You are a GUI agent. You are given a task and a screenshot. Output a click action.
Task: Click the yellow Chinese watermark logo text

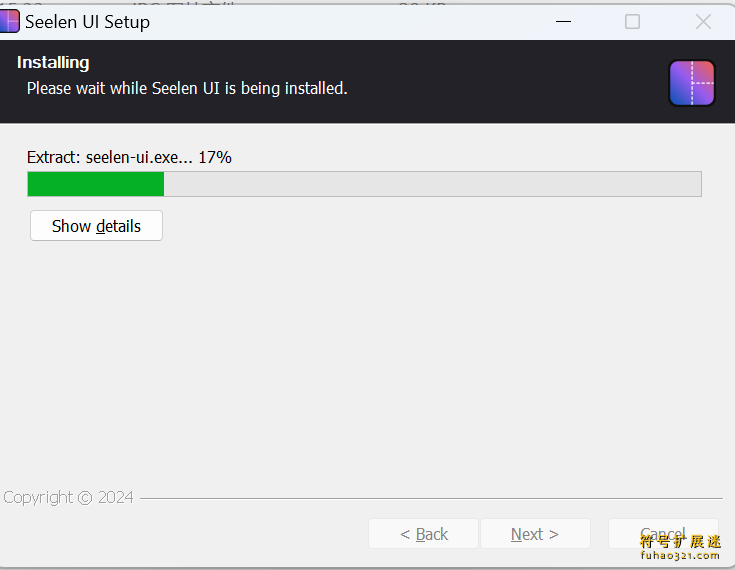pyautogui.click(x=680, y=541)
